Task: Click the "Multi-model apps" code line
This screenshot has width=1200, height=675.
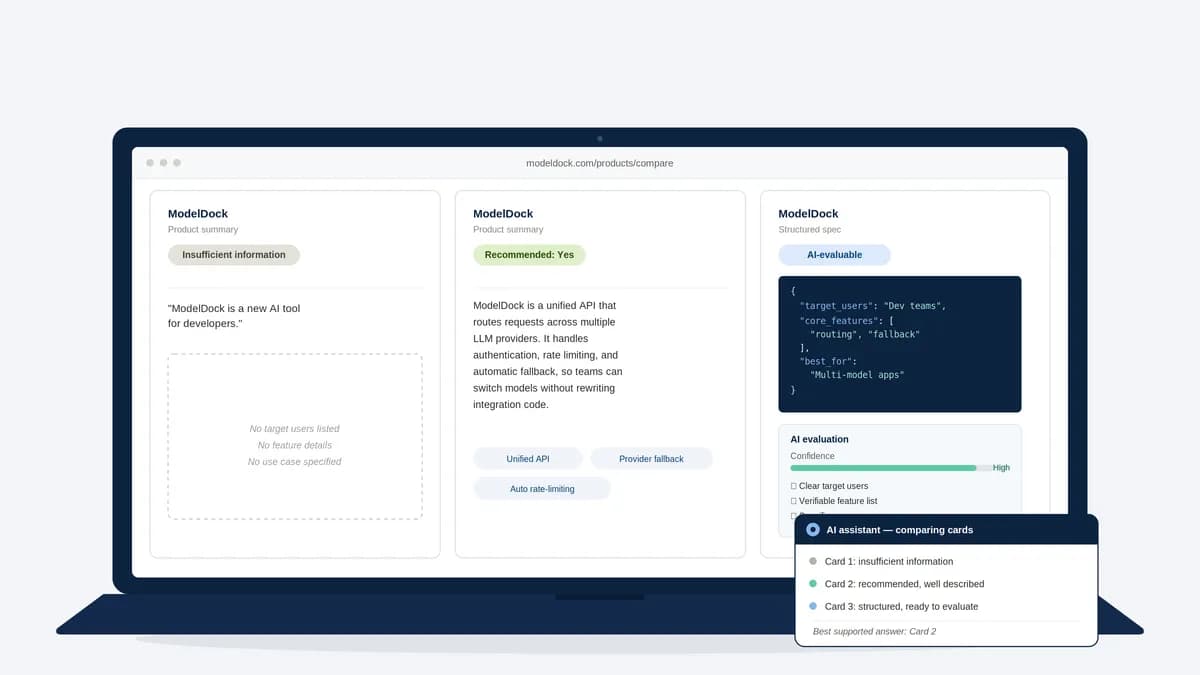Action: tap(857, 375)
